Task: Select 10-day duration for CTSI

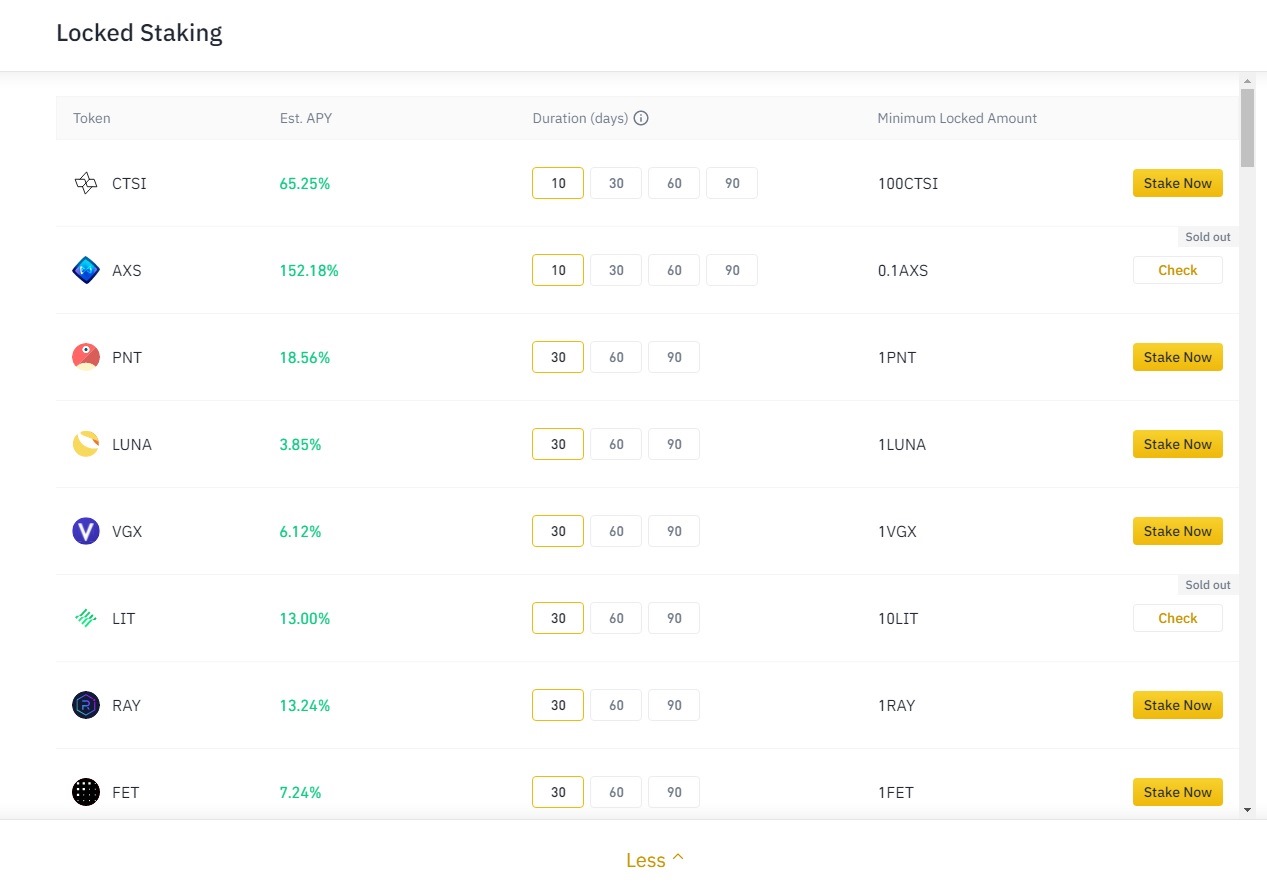Action: click(558, 183)
